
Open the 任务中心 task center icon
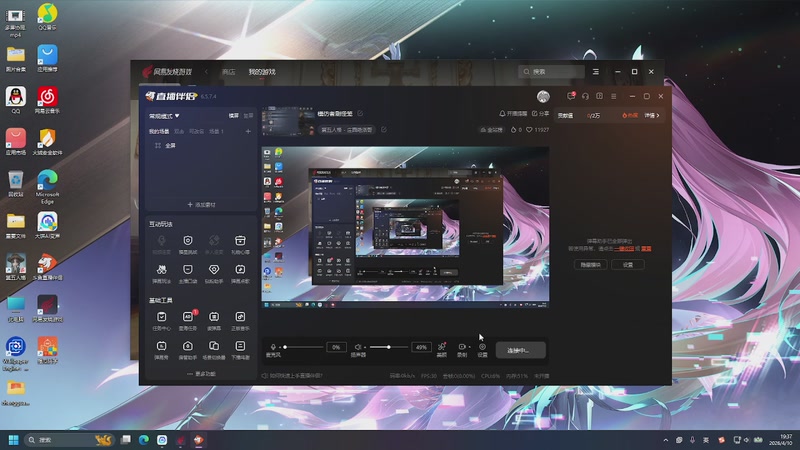(x=161, y=320)
